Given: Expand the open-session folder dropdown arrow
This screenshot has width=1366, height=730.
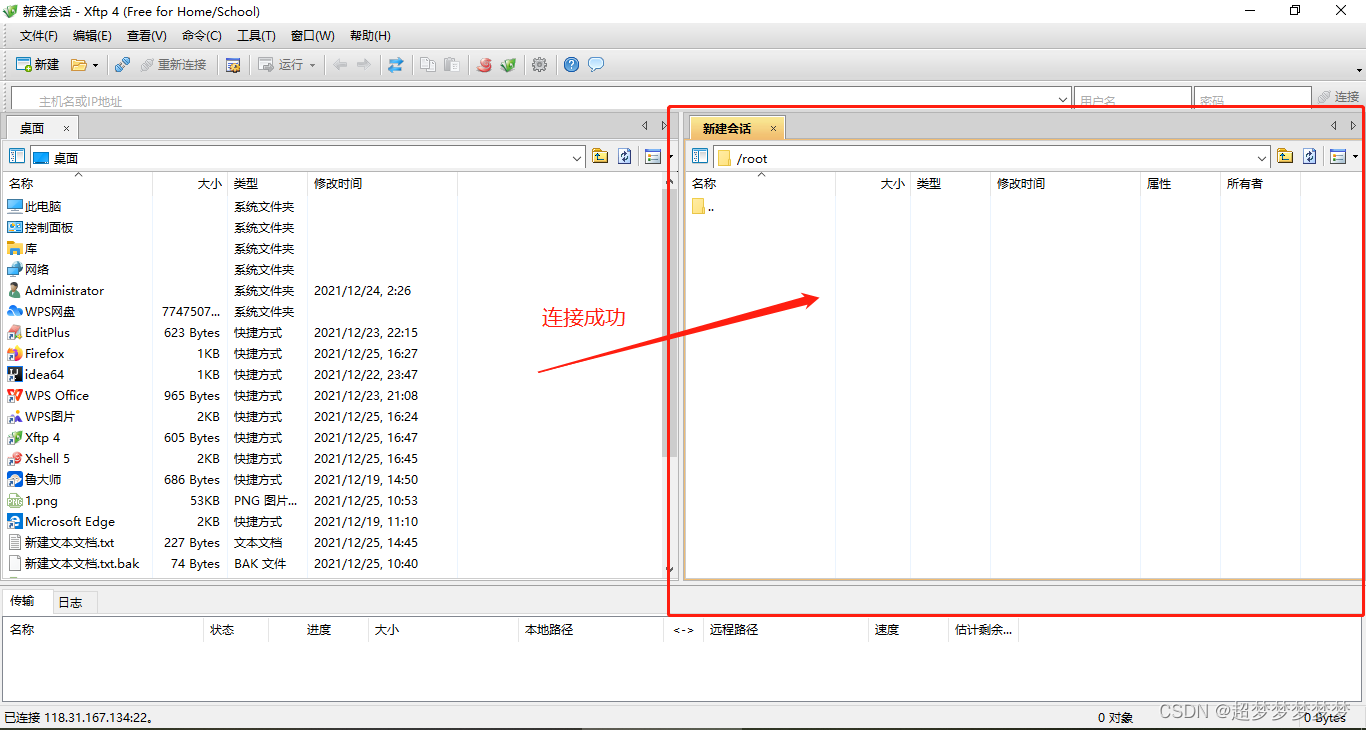Looking at the screenshot, I should [x=95, y=65].
